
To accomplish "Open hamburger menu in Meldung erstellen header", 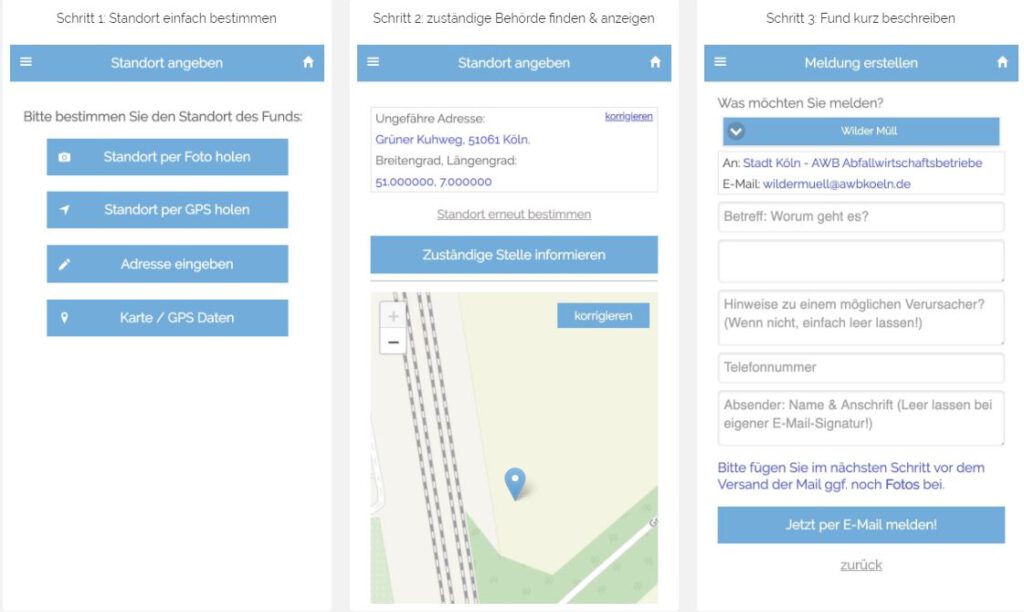I will click(x=720, y=62).
